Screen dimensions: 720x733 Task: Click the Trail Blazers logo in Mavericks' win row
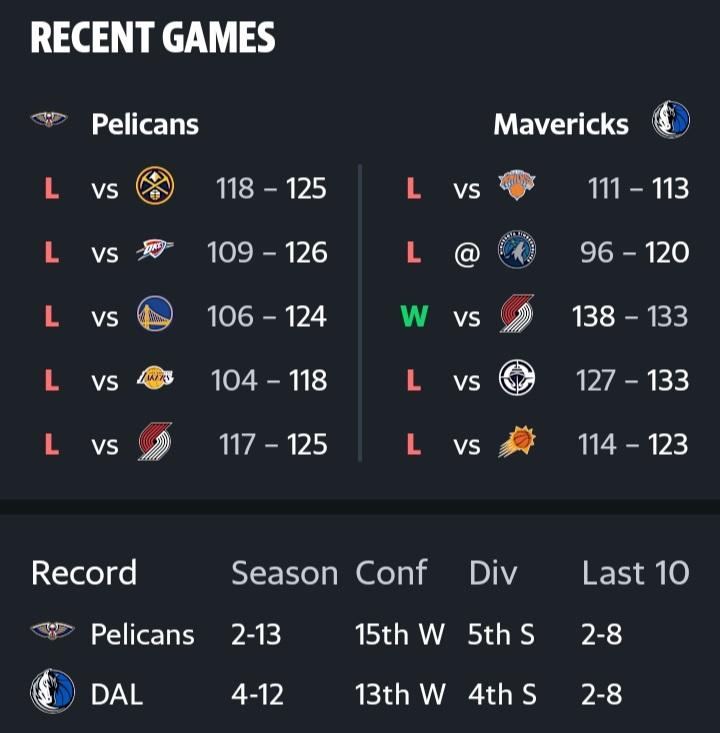coord(517,316)
